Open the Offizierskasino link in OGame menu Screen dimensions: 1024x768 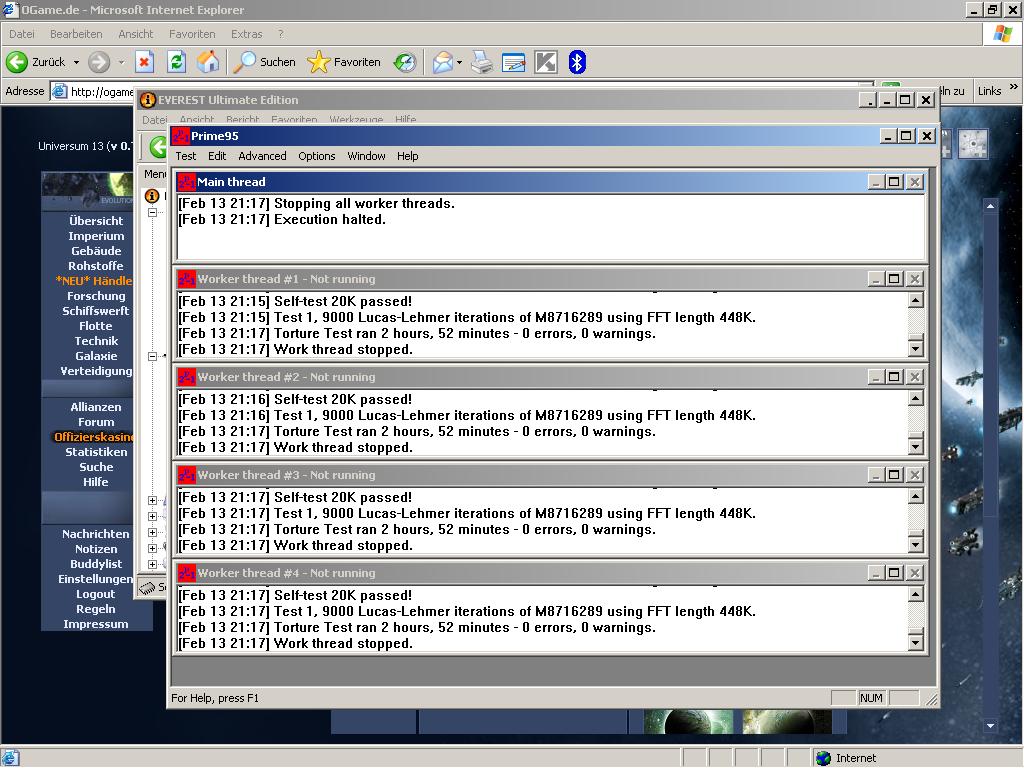[x=93, y=437]
